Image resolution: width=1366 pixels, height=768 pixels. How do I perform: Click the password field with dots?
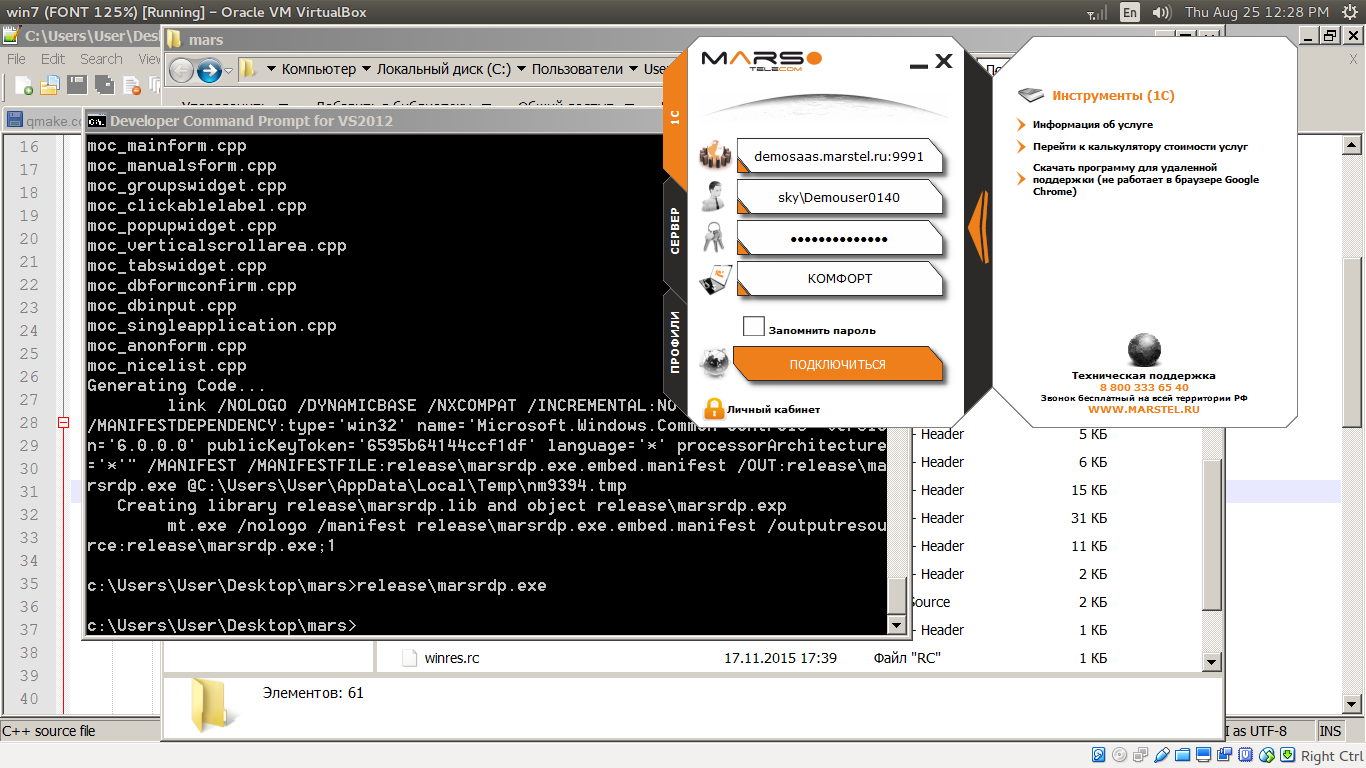840,238
